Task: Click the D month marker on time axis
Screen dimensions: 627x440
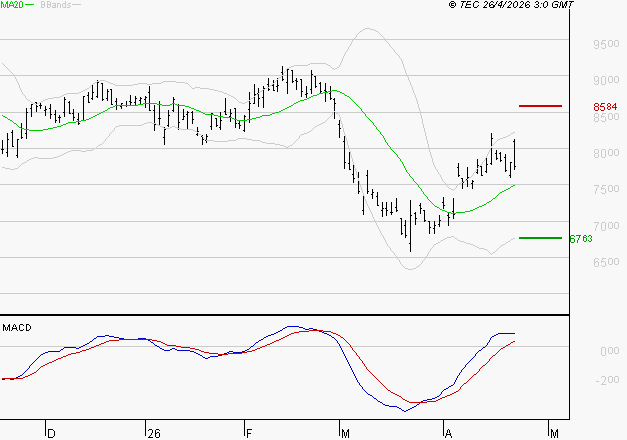Action: 51,434
